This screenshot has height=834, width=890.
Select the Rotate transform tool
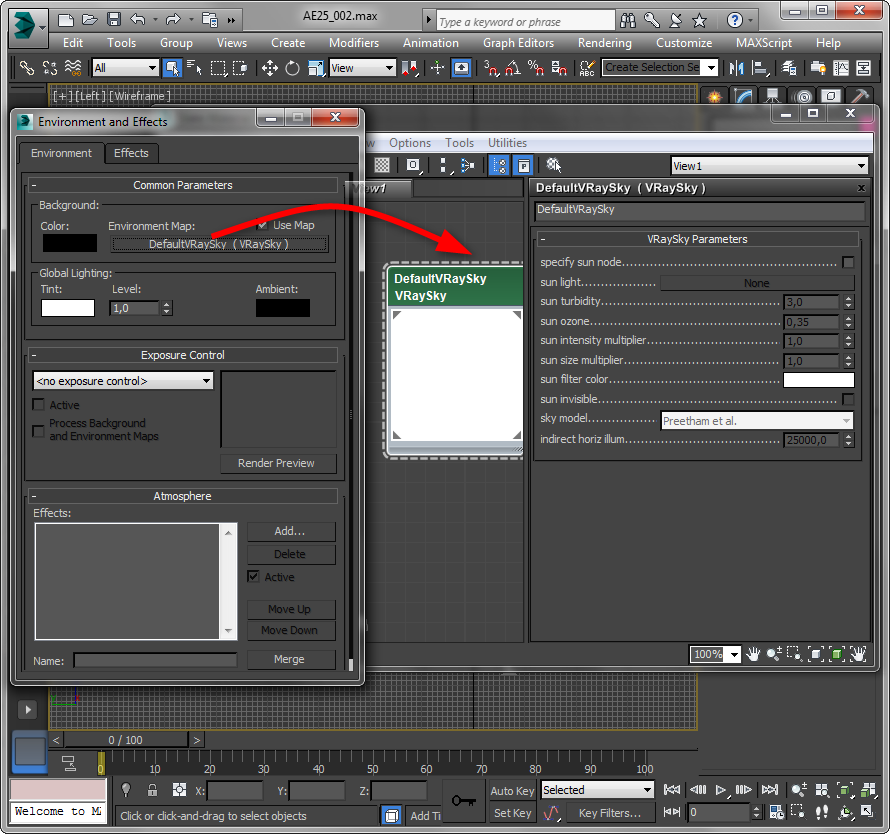pyautogui.click(x=292, y=68)
